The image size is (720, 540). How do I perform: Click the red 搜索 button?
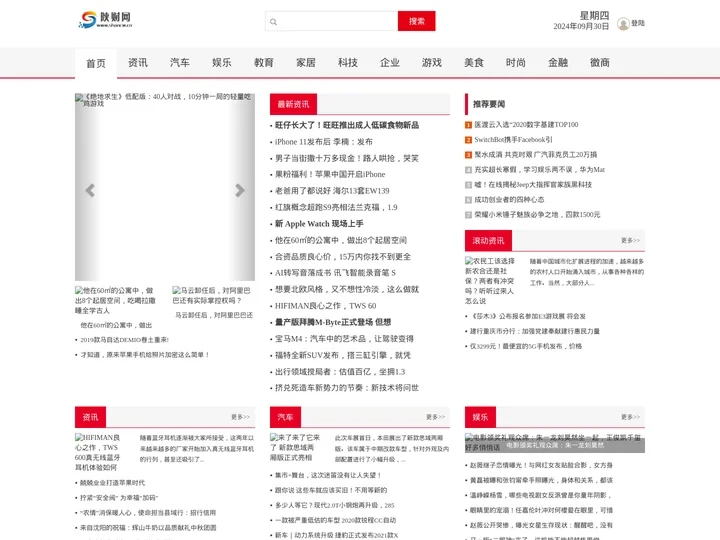coord(416,21)
